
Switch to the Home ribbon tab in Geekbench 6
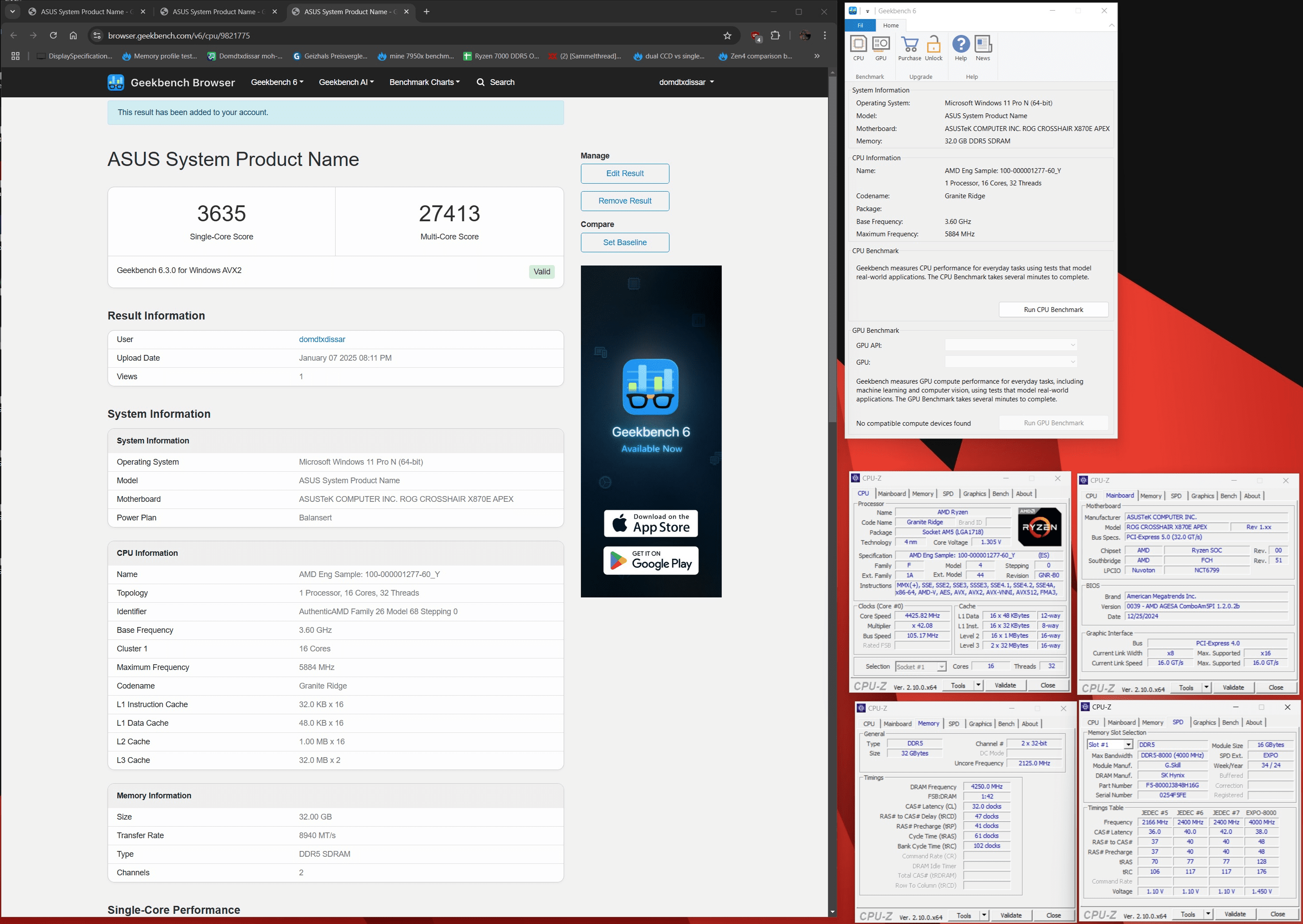click(890, 26)
